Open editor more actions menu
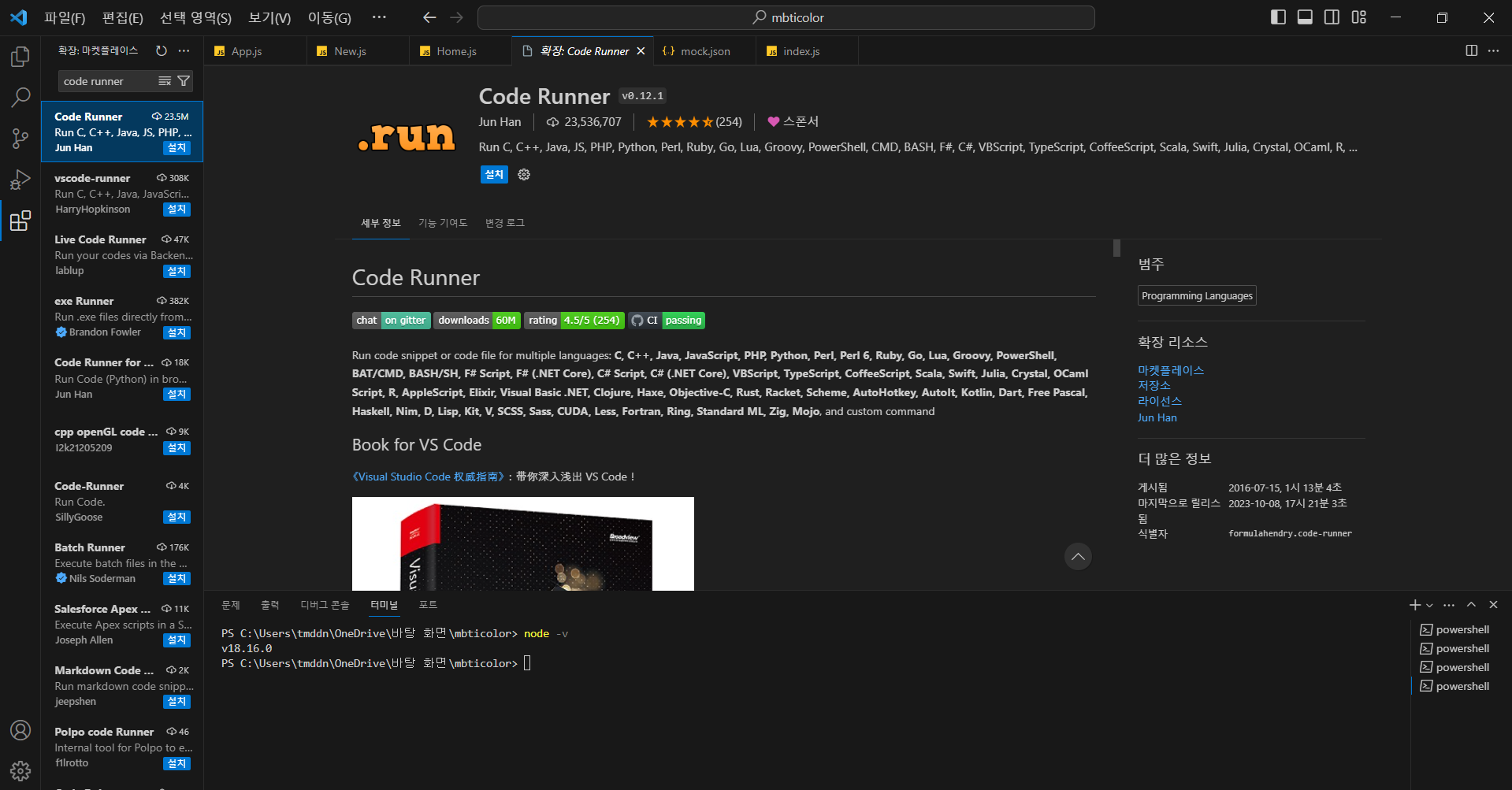 (x=1494, y=50)
